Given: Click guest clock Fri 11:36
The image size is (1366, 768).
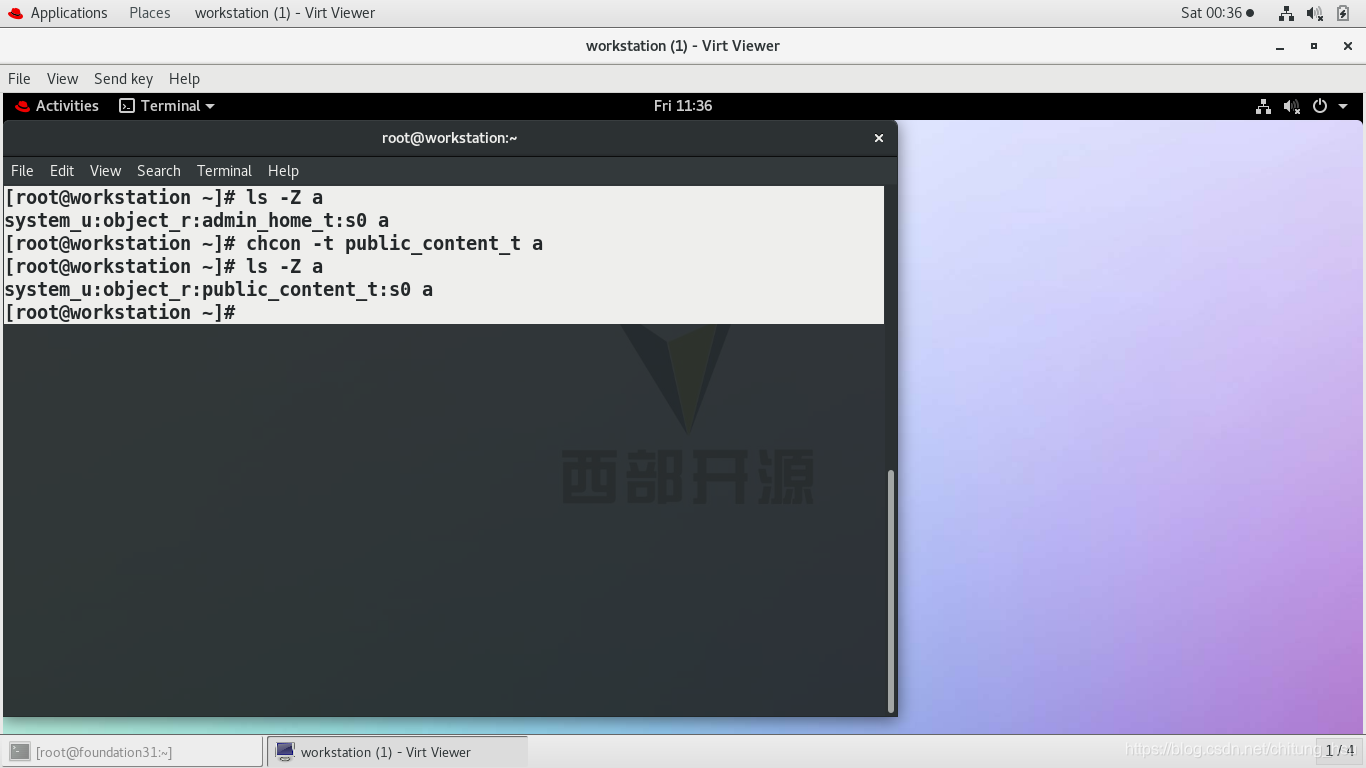Looking at the screenshot, I should pyautogui.click(x=683, y=106).
